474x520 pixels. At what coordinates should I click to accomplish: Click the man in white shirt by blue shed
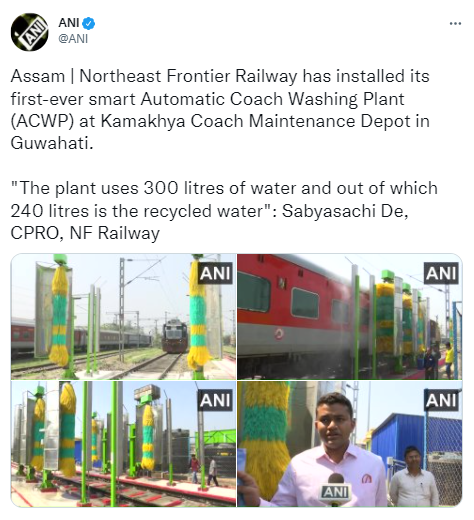(414, 476)
